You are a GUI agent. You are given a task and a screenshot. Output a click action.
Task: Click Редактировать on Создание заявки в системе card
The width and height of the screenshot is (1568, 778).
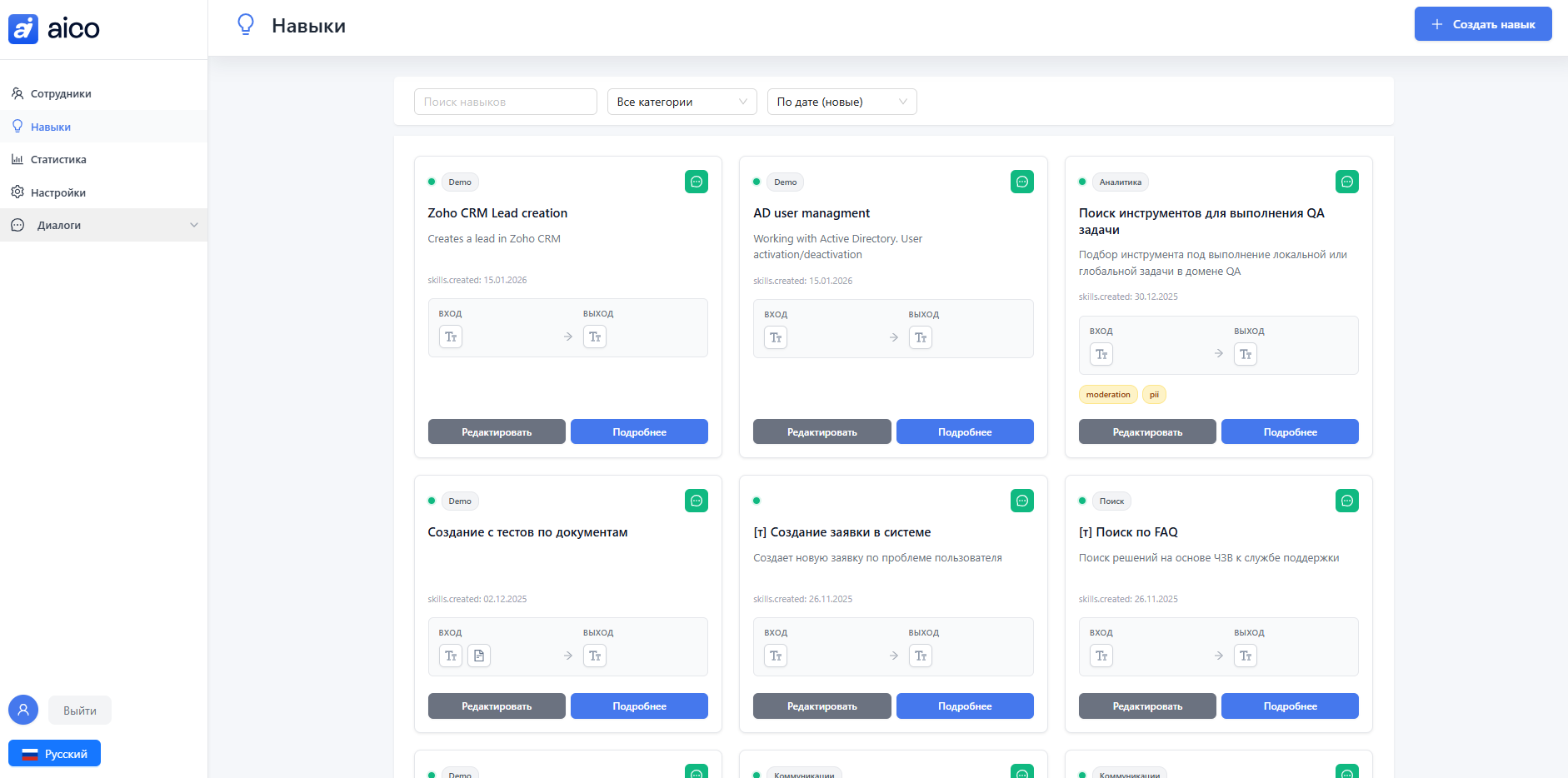[x=822, y=706]
